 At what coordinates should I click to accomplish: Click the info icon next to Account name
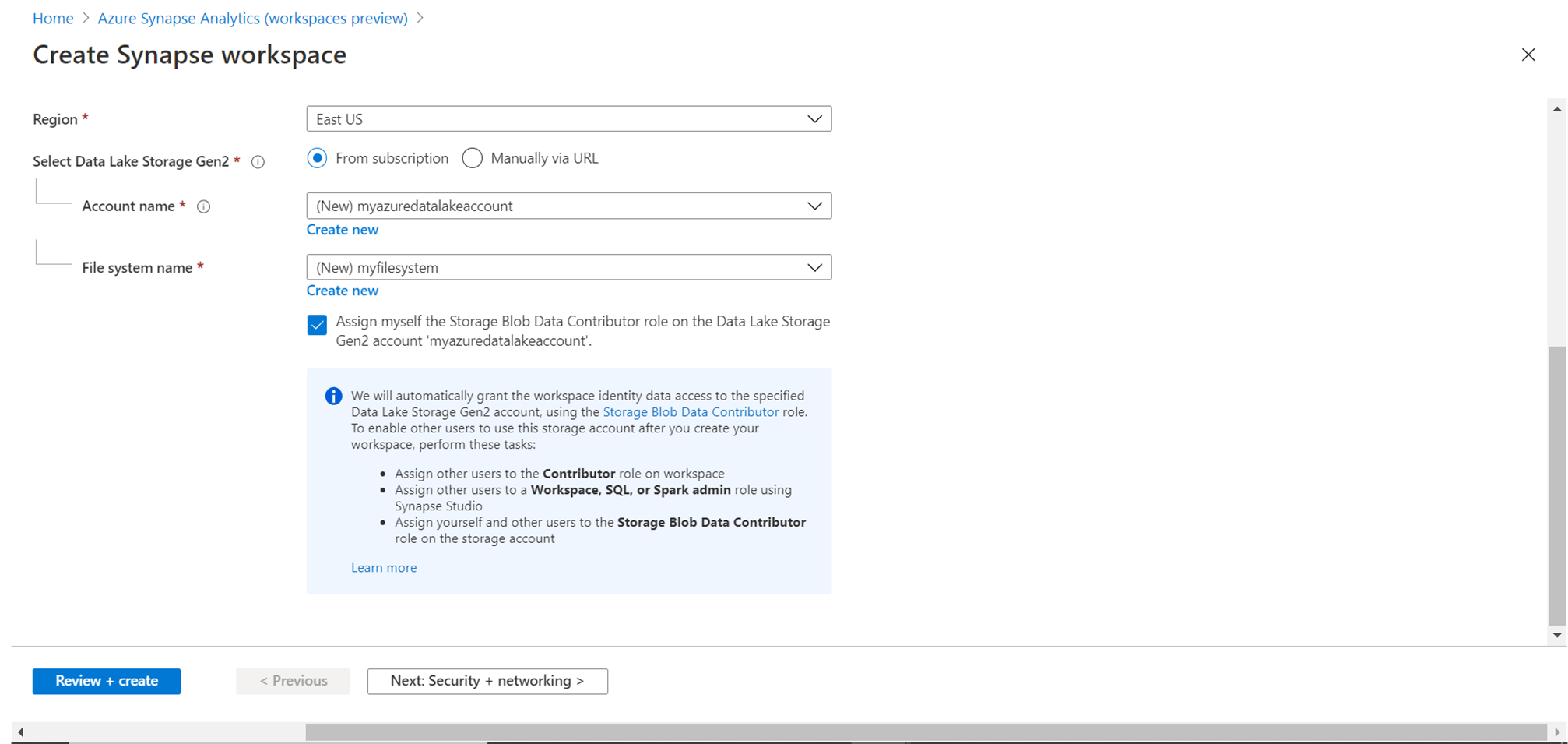click(203, 206)
